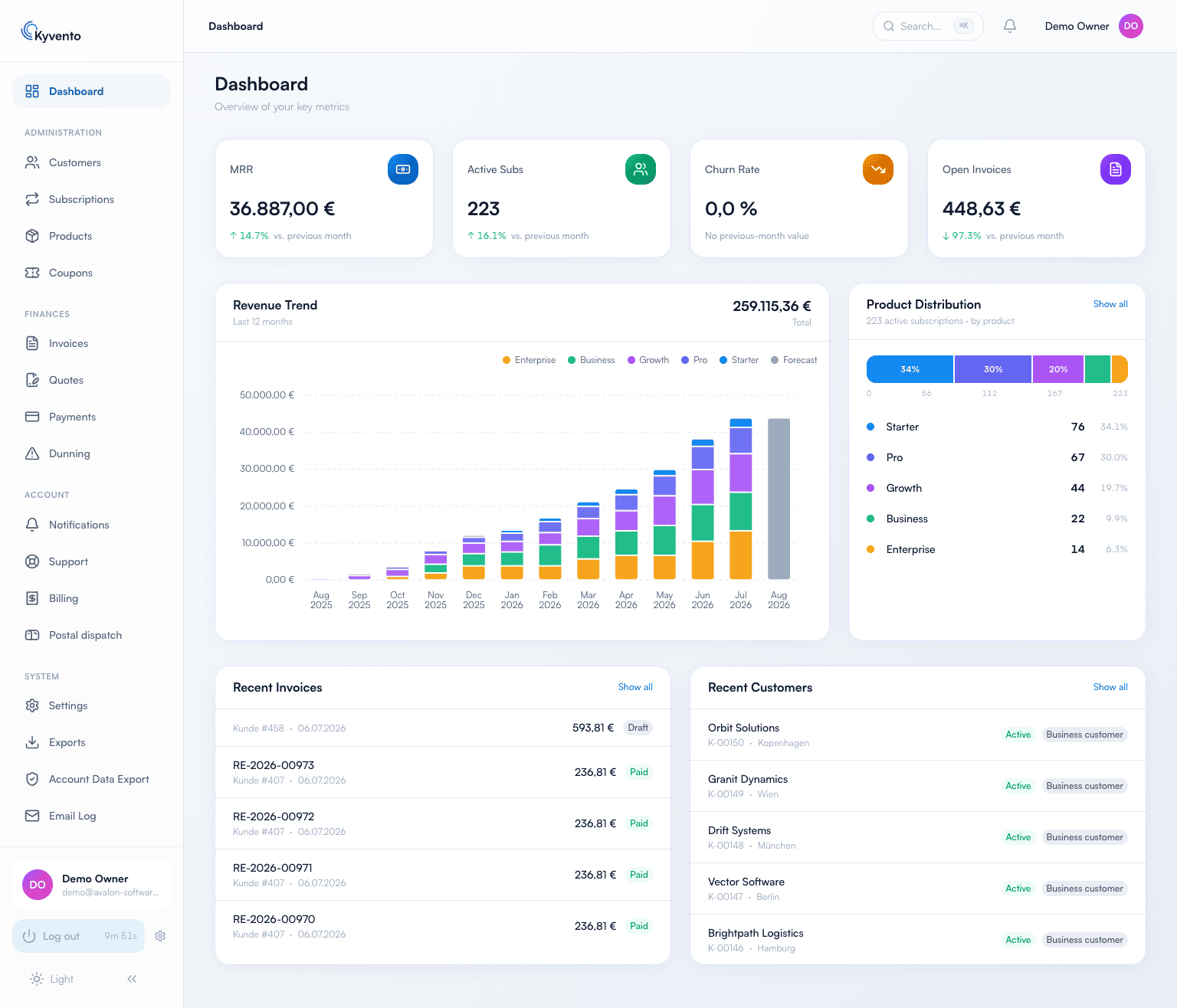Click the Kyvento logo

[51, 32]
